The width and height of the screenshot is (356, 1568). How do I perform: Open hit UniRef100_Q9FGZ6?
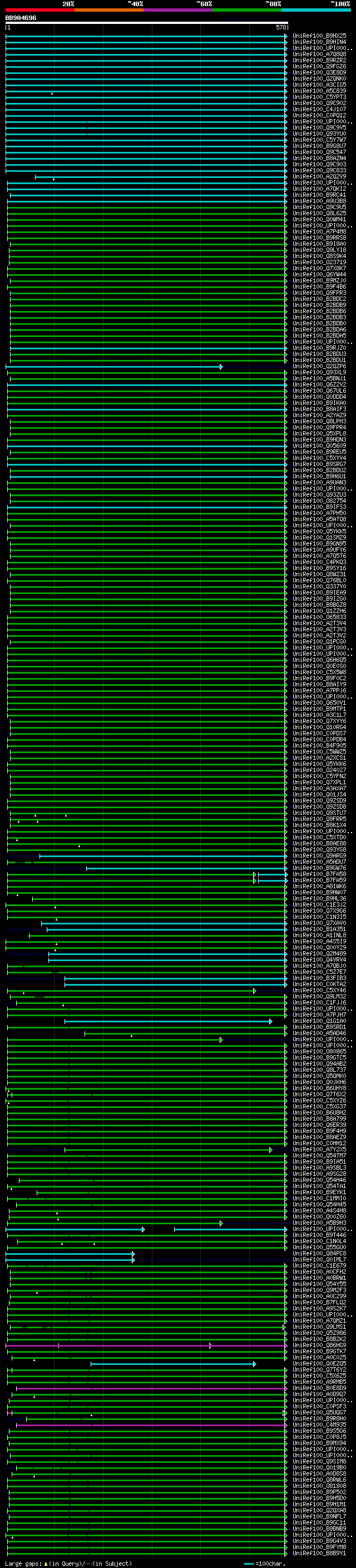pos(319,66)
